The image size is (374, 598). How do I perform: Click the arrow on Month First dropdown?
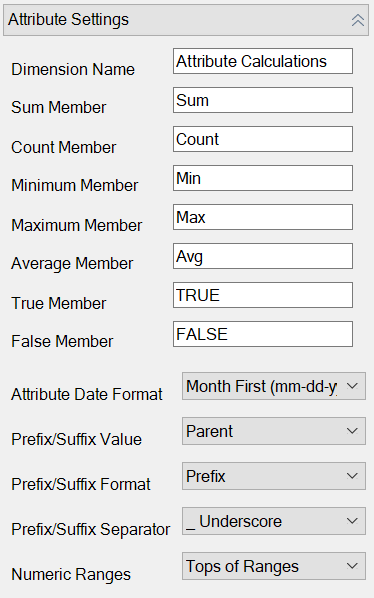click(352, 386)
